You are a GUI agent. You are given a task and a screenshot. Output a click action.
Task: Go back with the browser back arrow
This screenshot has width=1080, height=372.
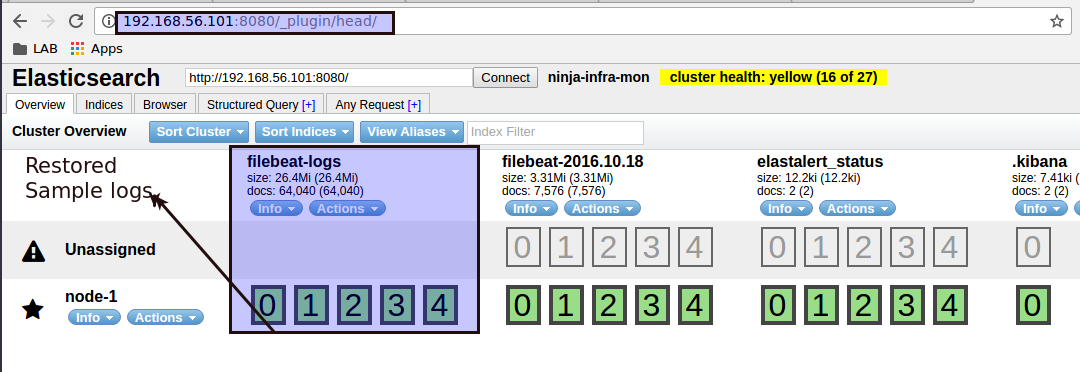[20, 21]
